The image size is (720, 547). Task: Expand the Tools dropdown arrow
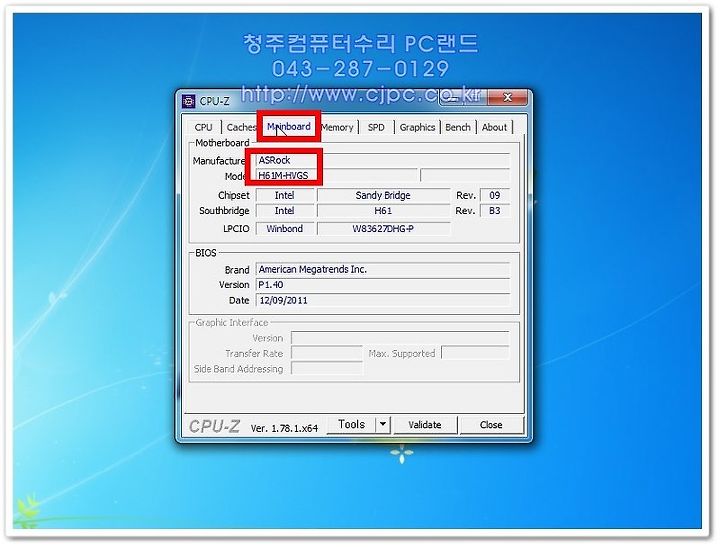click(x=383, y=425)
